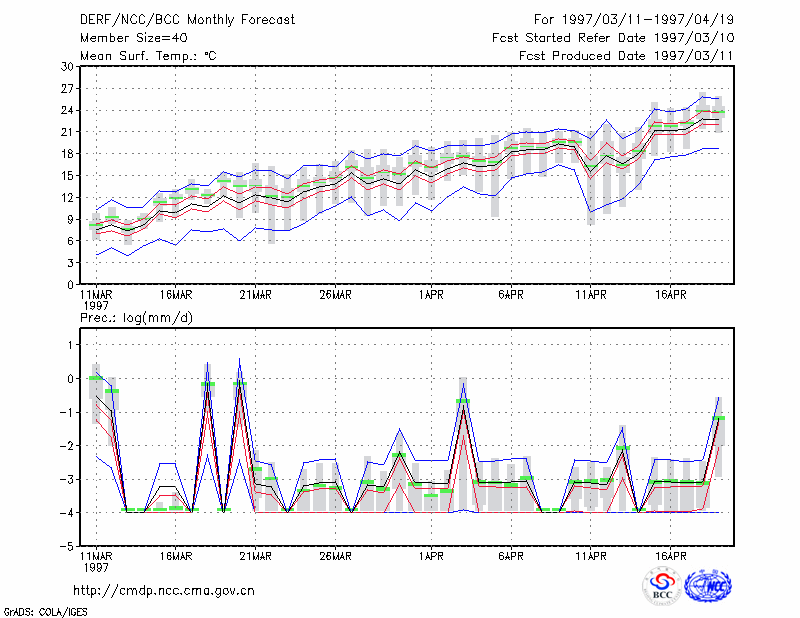Select the 1APR tick on temperature chart
Image resolution: width=800 pixels, height=618 pixels.
coord(431,295)
